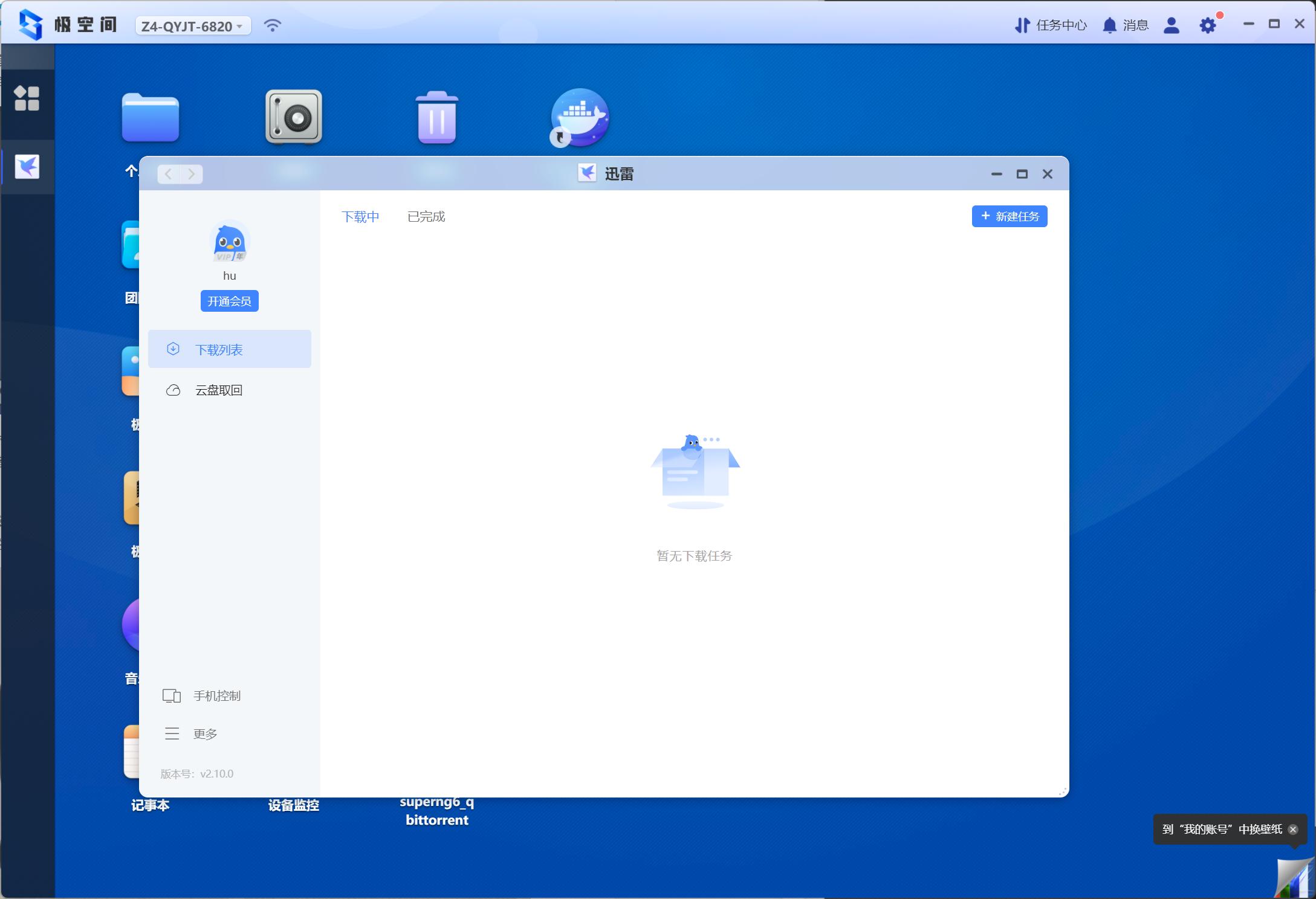The width and height of the screenshot is (1316, 899).
Task: Expand the Z4-QYJT-6820 device dropdown
Action: tap(193, 26)
